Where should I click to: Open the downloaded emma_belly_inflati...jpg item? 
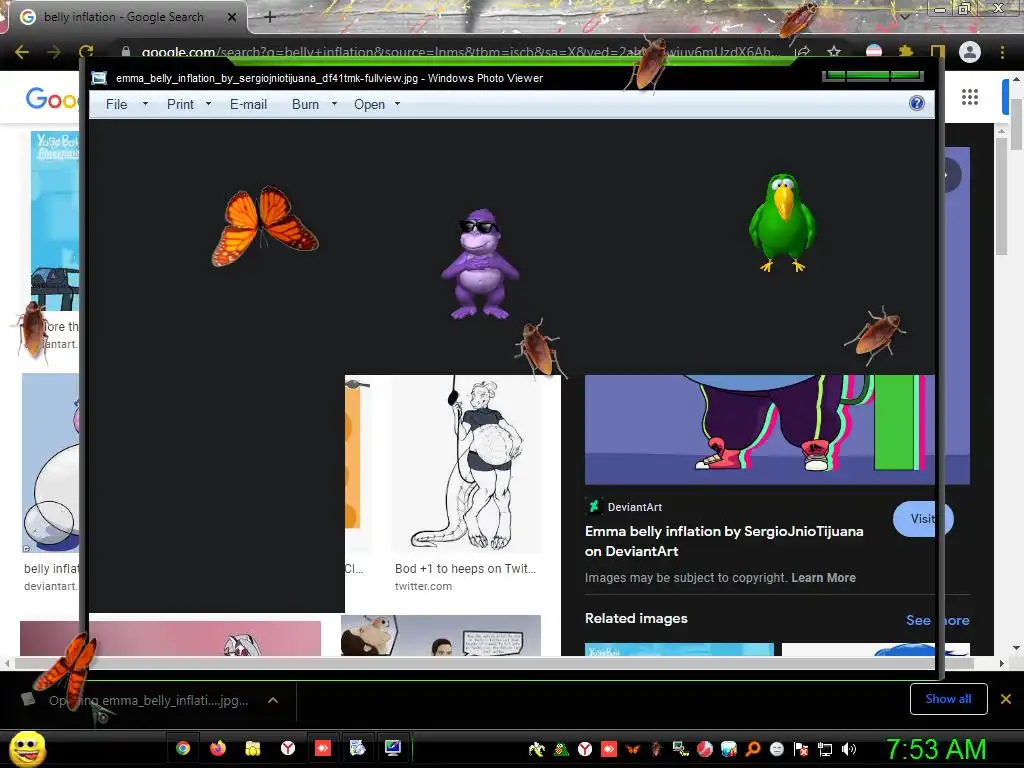(148, 700)
